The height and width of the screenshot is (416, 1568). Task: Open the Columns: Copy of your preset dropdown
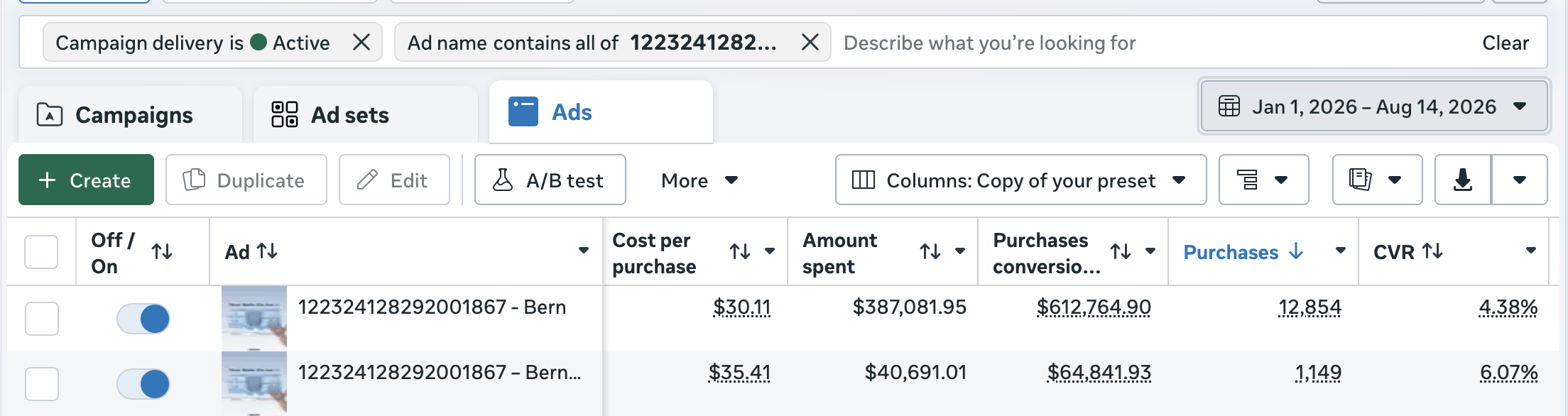[1020, 180]
